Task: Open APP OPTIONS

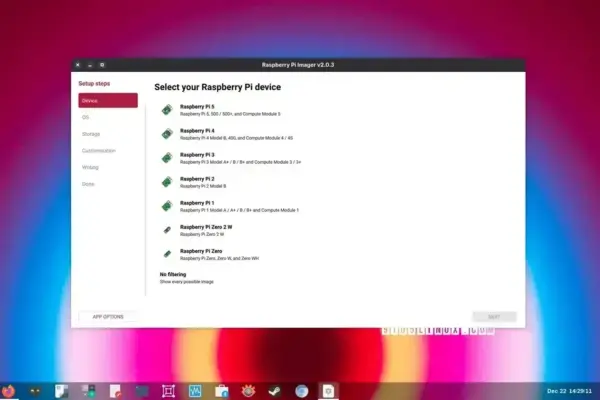Action: [x=108, y=317]
